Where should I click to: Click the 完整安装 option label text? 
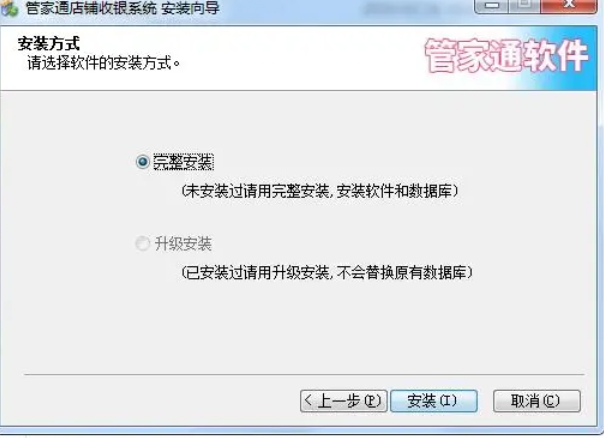click(x=183, y=162)
